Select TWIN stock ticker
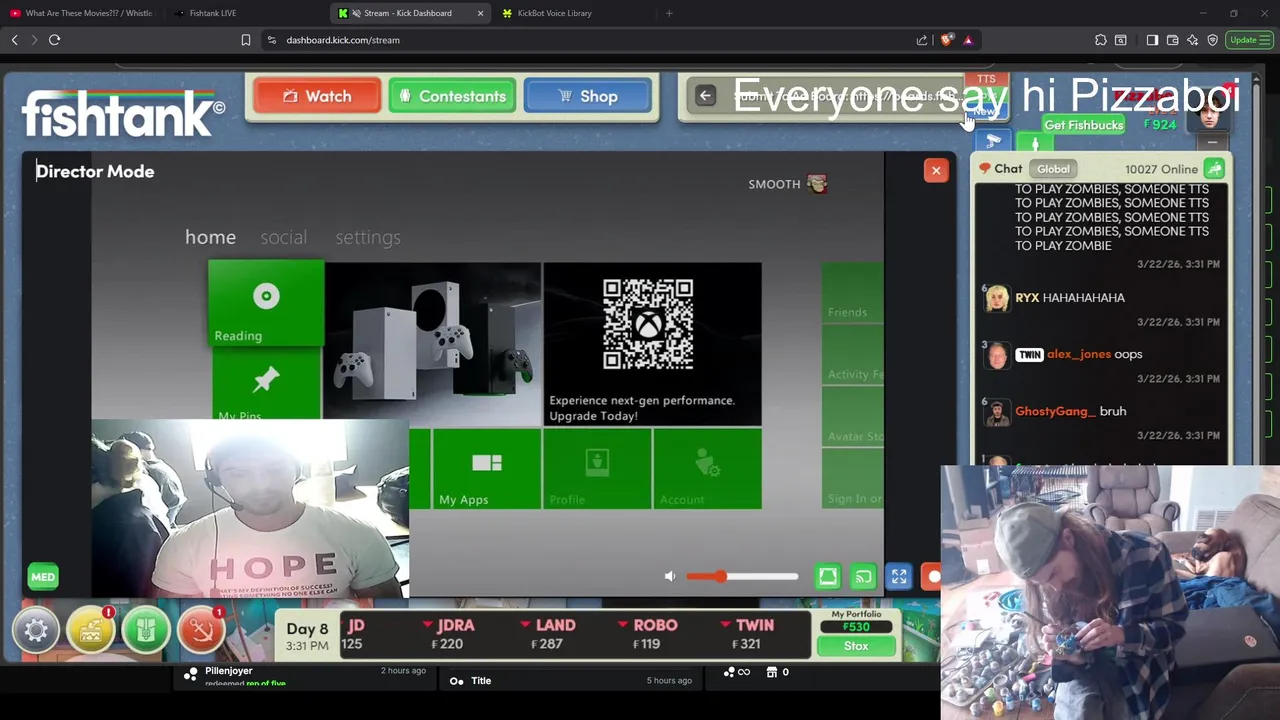The image size is (1280, 720). coord(748,634)
